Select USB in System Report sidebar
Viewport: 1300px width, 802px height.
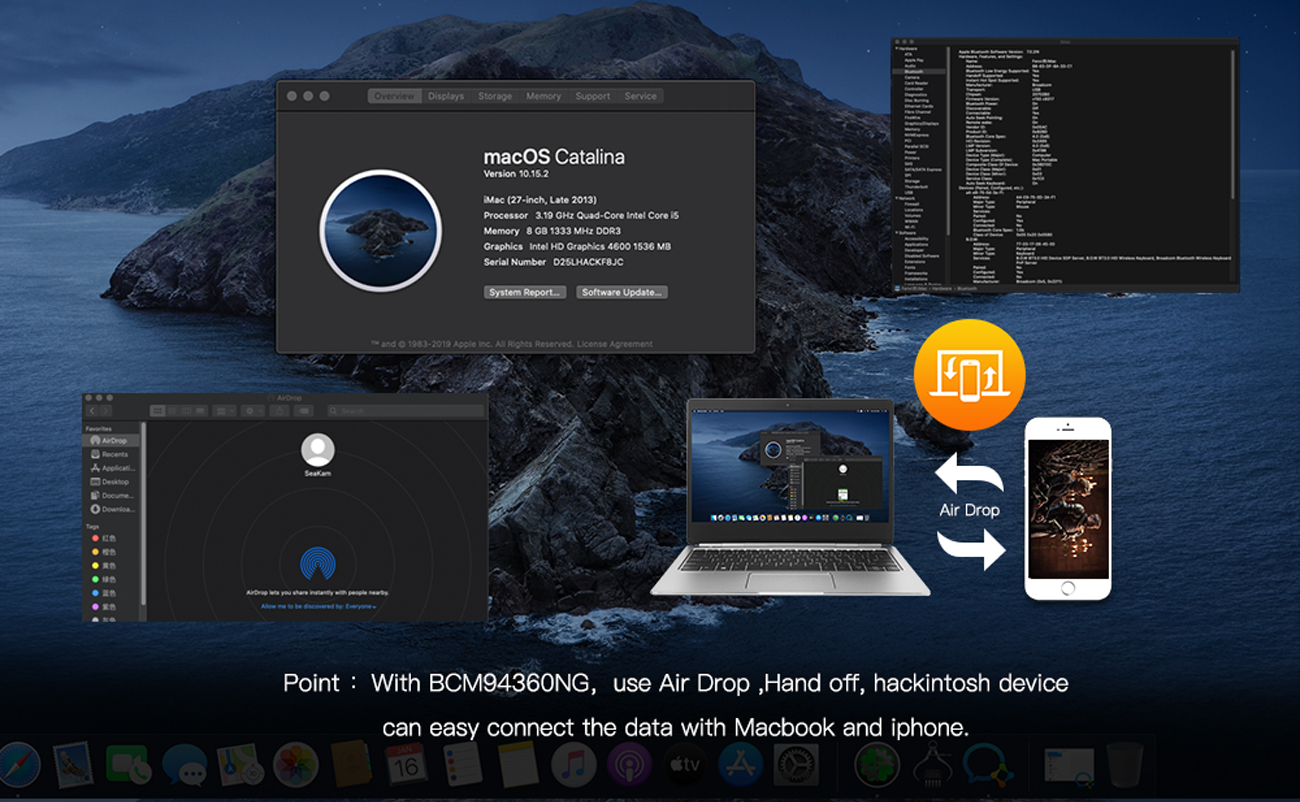(909, 193)
